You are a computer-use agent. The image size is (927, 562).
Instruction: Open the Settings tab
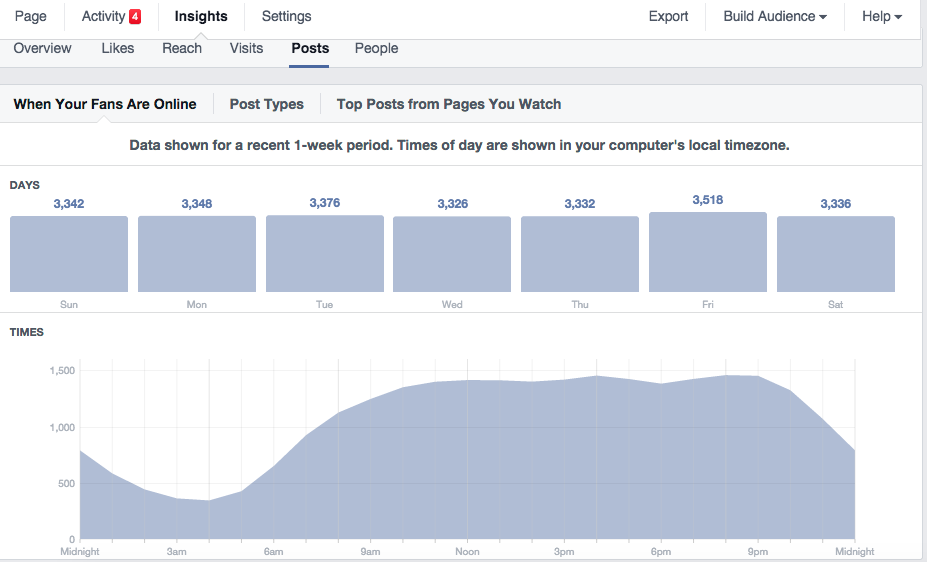[286, 16]
